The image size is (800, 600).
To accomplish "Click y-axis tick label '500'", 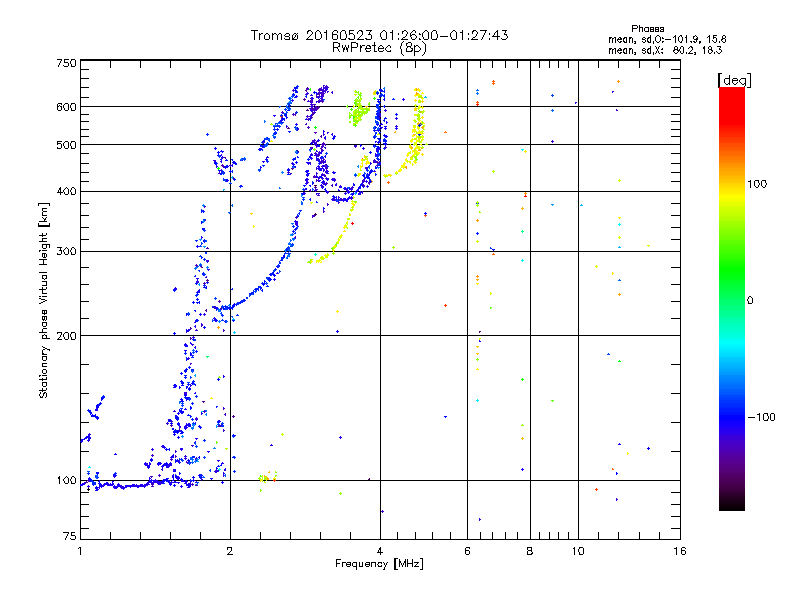I will [x=66, y=145].
